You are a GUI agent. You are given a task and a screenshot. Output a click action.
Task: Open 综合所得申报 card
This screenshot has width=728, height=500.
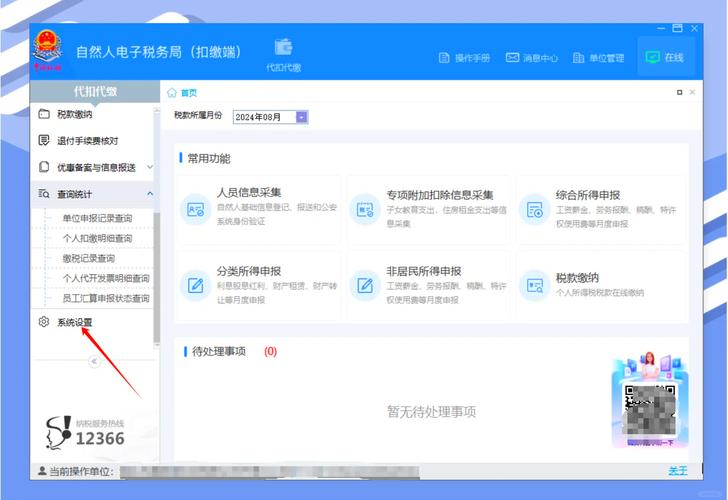pos(599,210)
